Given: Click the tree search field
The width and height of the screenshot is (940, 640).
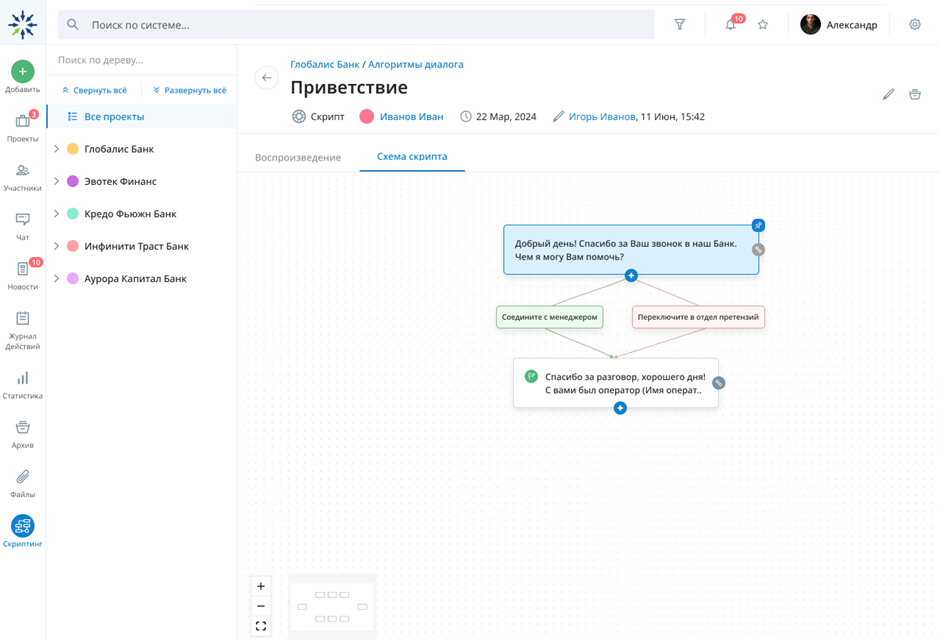Looking at the screenshot, I should coord(141,60).
